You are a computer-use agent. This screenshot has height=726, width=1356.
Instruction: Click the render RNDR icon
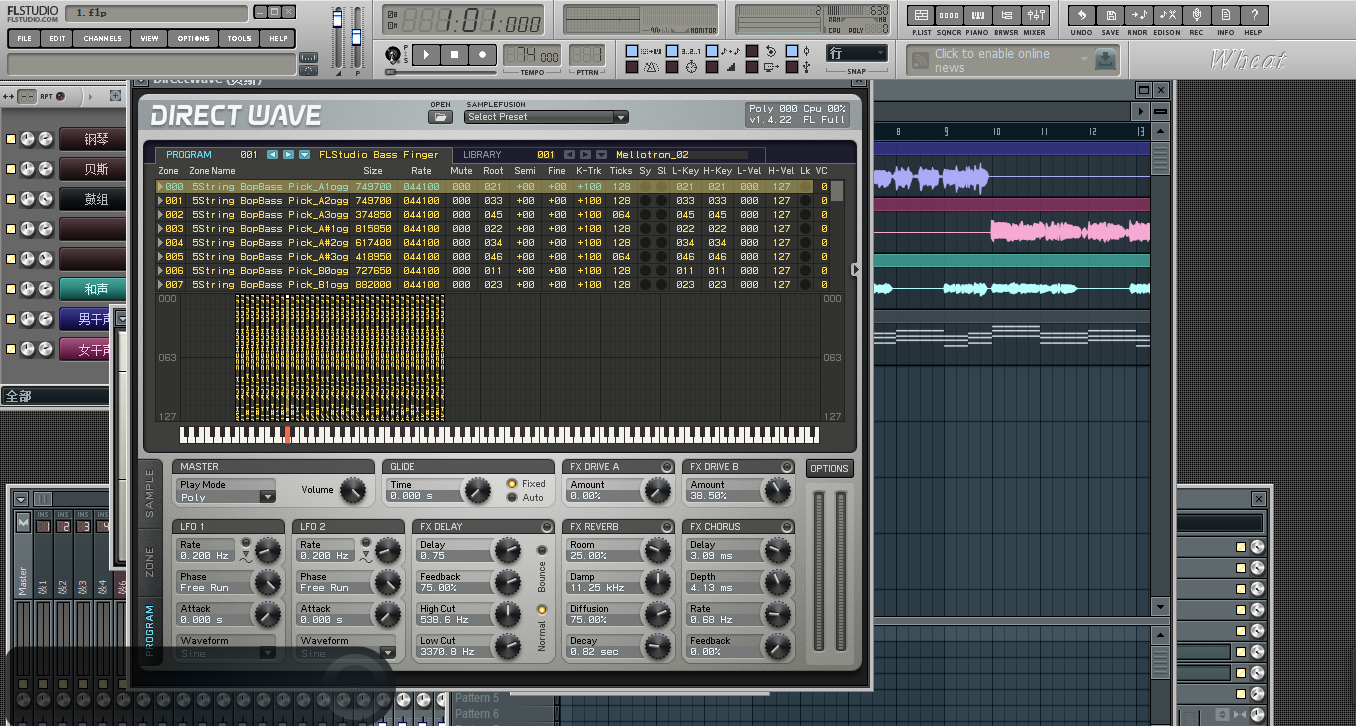point(1138,15)
